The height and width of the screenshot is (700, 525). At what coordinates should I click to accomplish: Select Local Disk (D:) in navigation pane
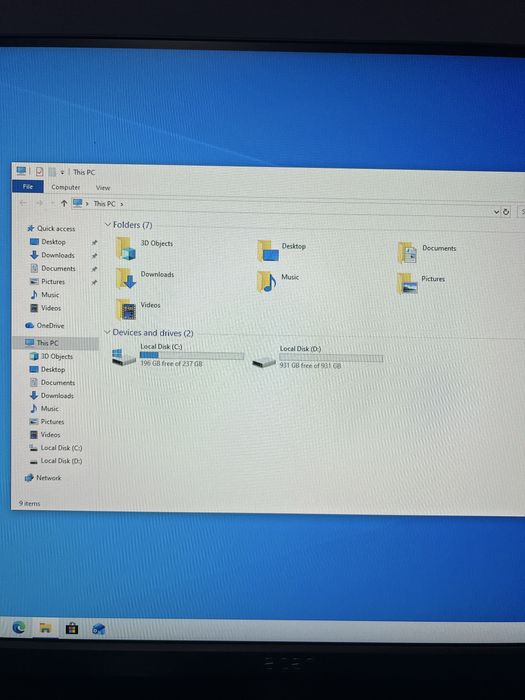(x=61, y=461)
